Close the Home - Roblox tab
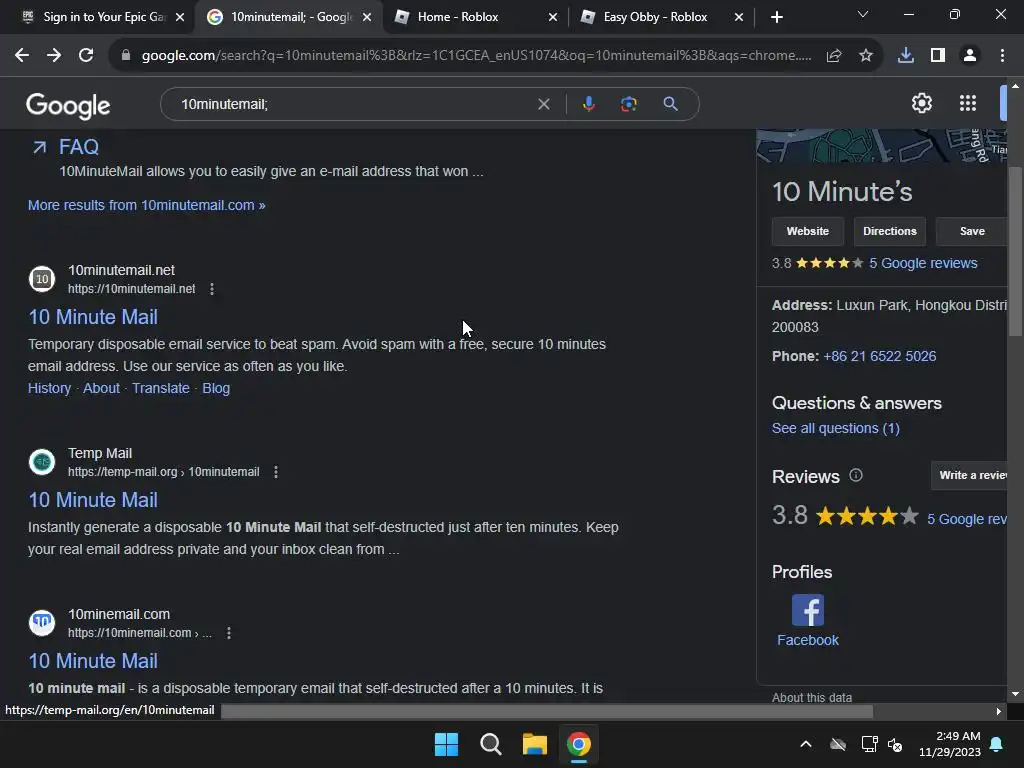This screenshot has height=768, width=1024. tap(553, 17)
